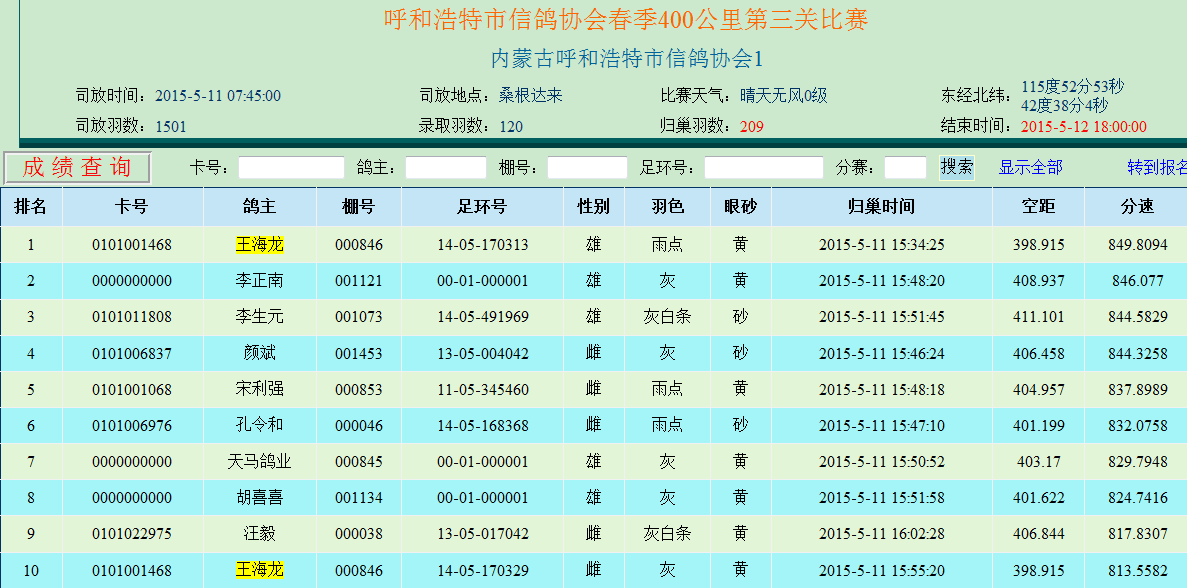
Task: Click the 搜索 search button
Action: pyautogui.click(x=957, y=167)
